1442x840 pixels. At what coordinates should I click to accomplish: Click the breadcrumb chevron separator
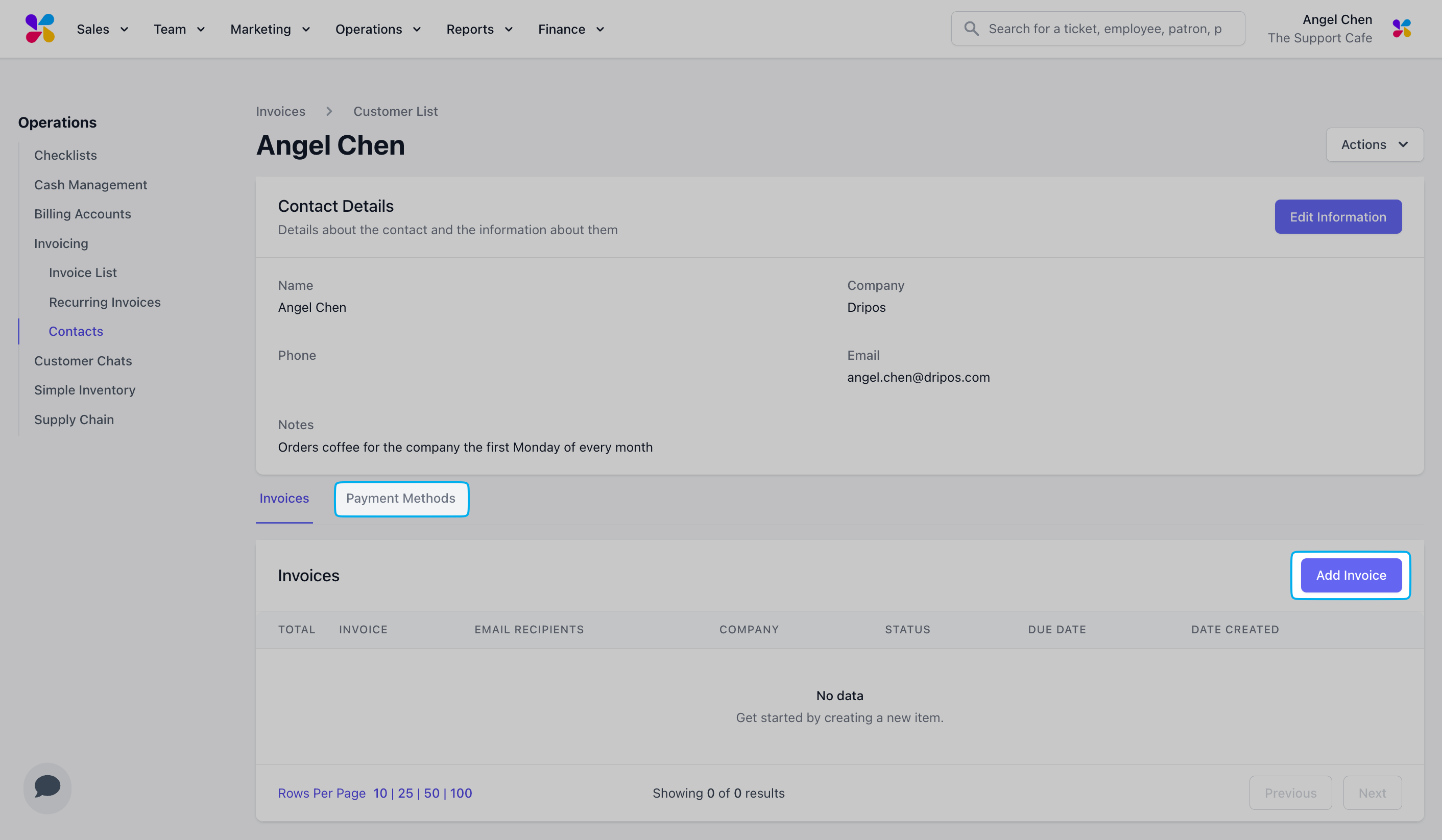click(329, 111)
